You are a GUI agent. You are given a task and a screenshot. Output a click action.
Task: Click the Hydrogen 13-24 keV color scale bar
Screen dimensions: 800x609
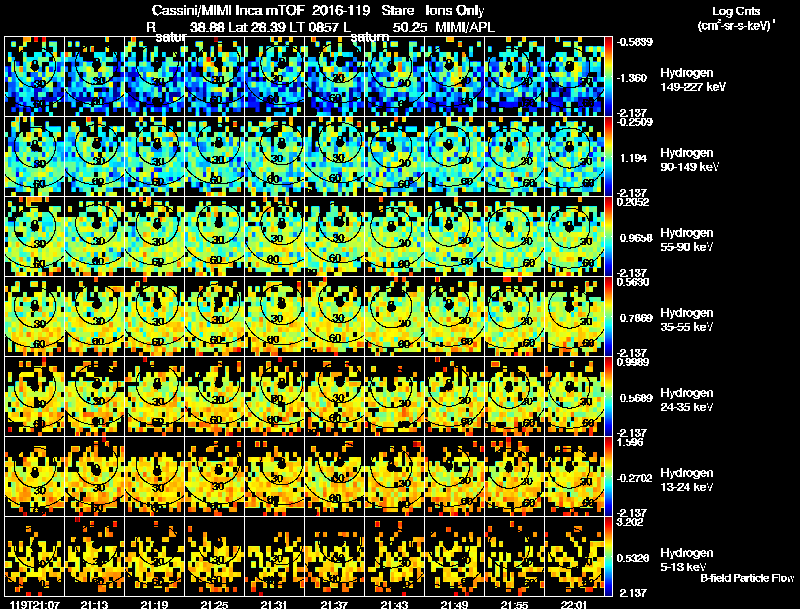pos(608,476)
